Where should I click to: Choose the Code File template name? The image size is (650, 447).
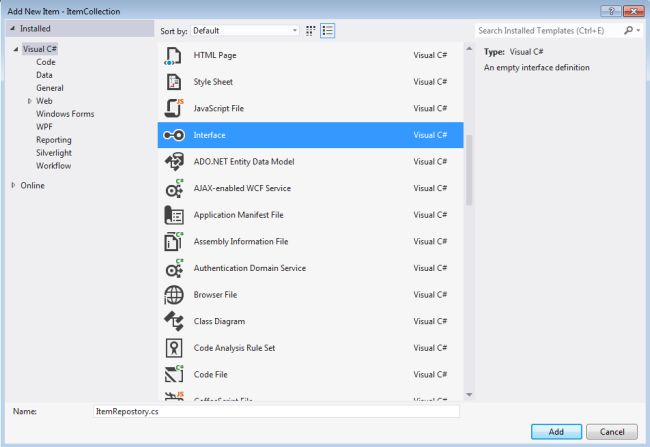[211, 374]
